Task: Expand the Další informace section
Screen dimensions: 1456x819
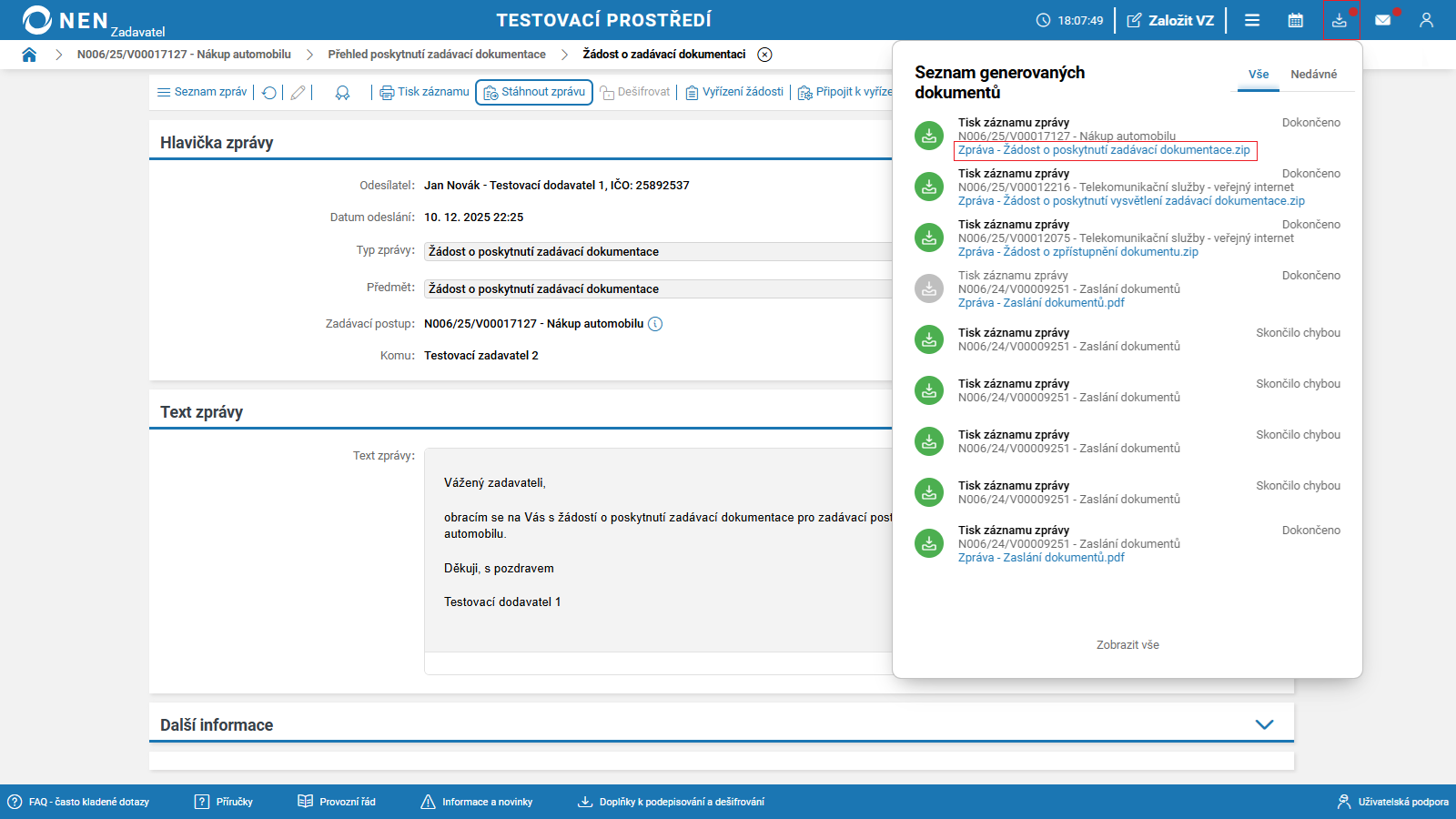Action: point(1264,724)
